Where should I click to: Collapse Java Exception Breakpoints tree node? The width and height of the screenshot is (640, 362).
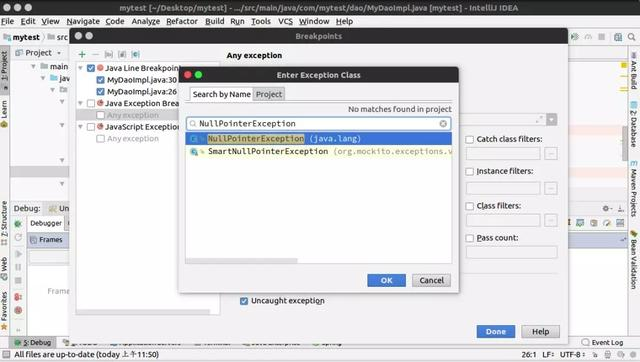tap(80, 104)
